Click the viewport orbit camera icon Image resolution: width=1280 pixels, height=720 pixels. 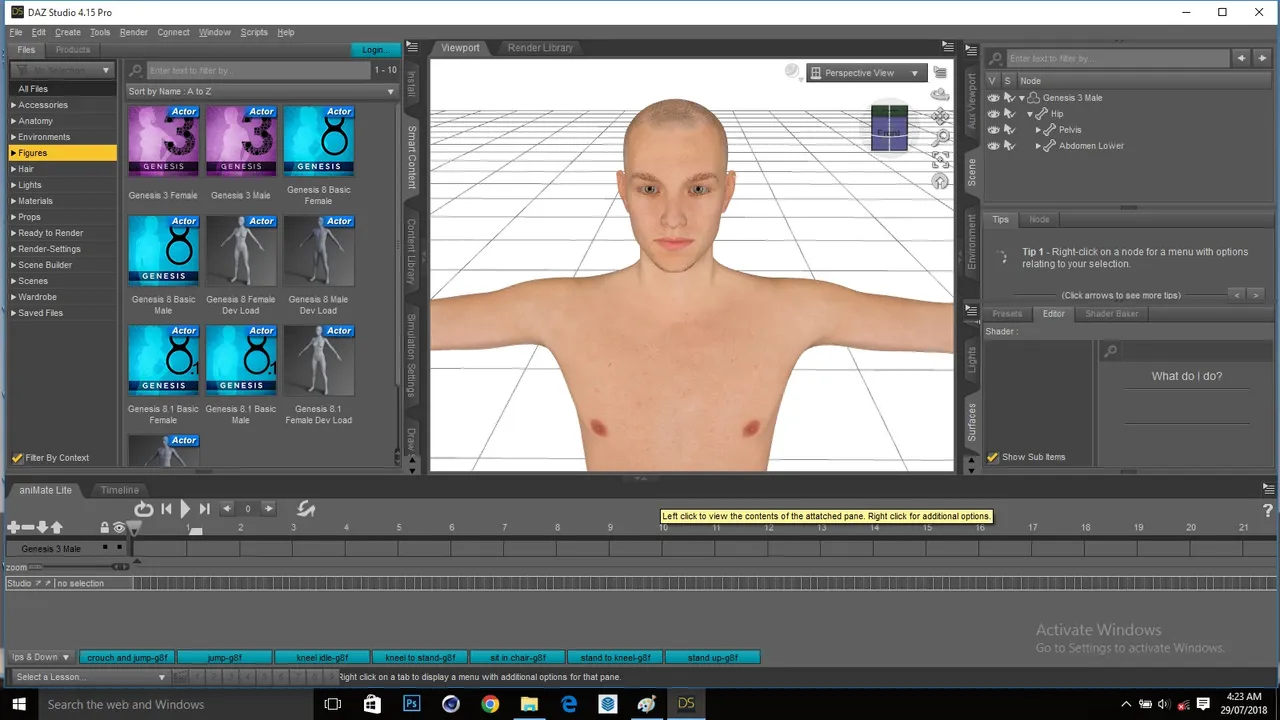[x=939, y=95]
